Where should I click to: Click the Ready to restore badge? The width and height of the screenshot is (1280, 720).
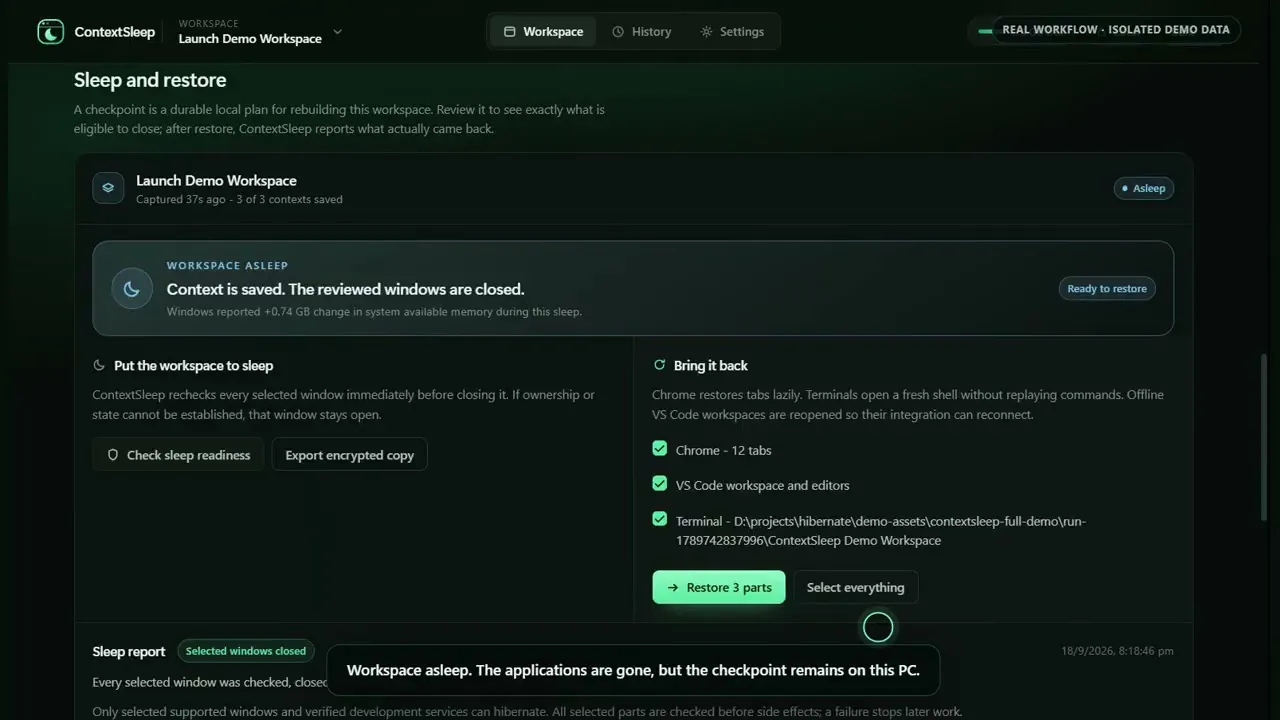(1107, 289)
